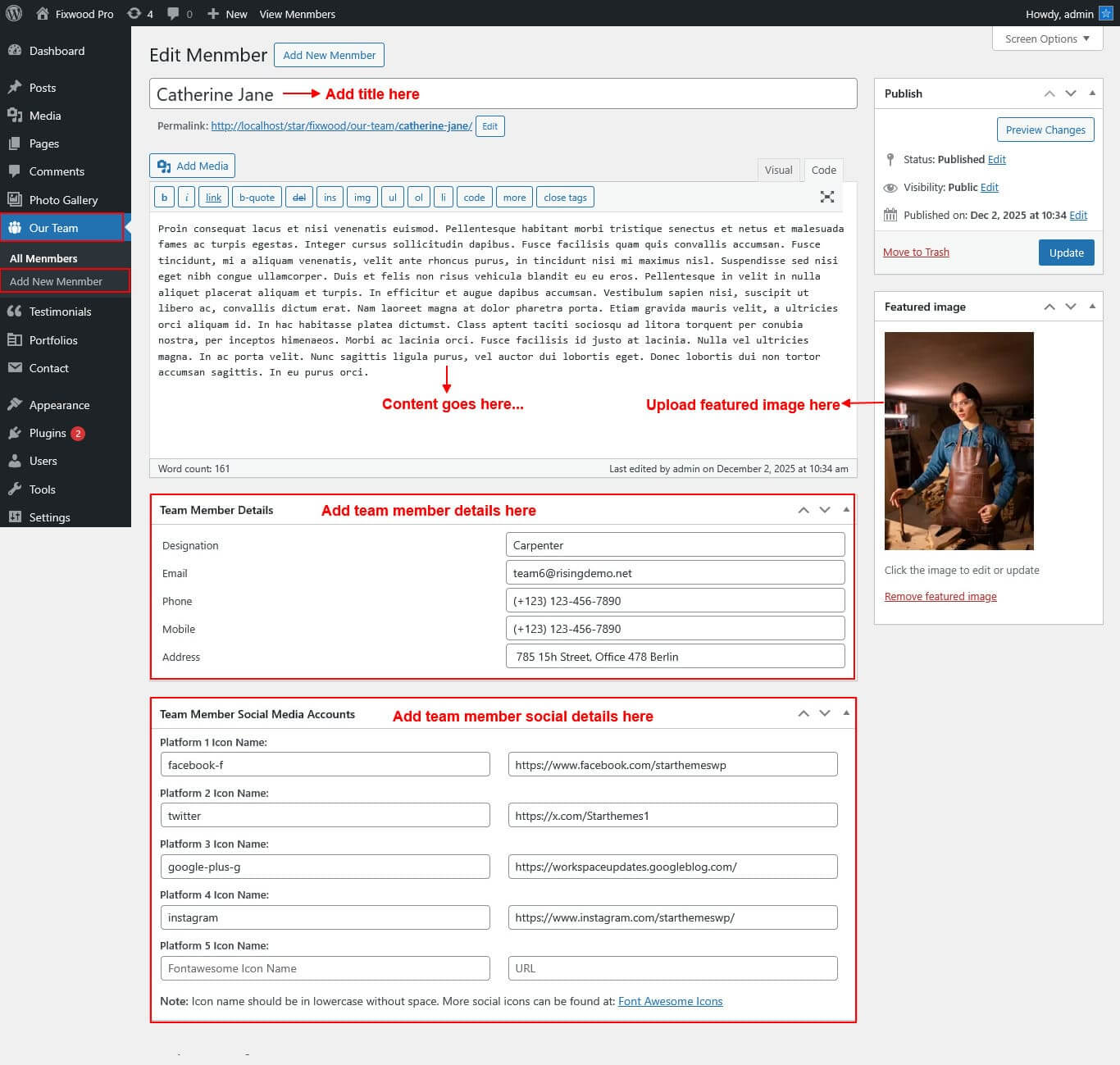Open the Screen Options dropdown
The image size is (1120, 1065).
(1047, 39)
